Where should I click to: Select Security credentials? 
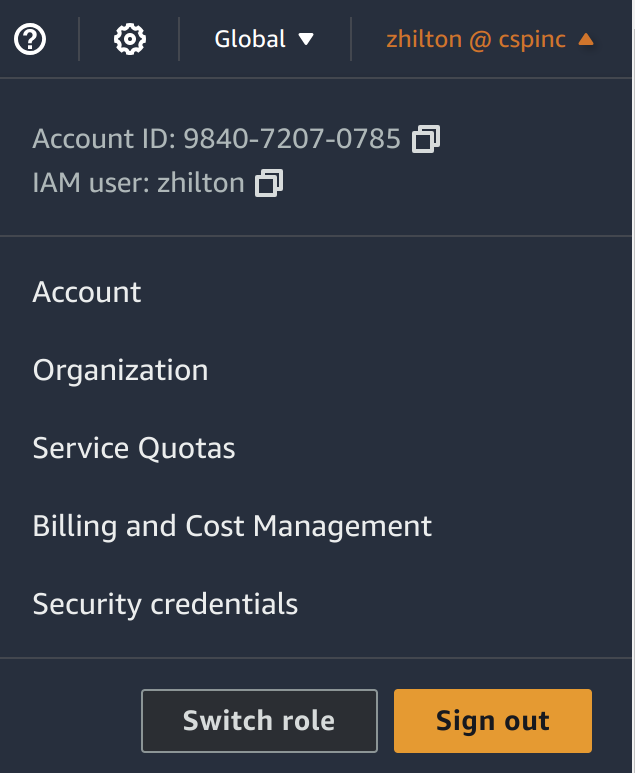tap(165, 604)
